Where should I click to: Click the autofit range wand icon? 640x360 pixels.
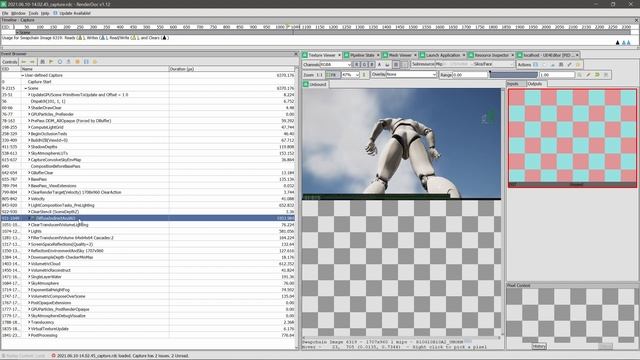pos(588,75)
